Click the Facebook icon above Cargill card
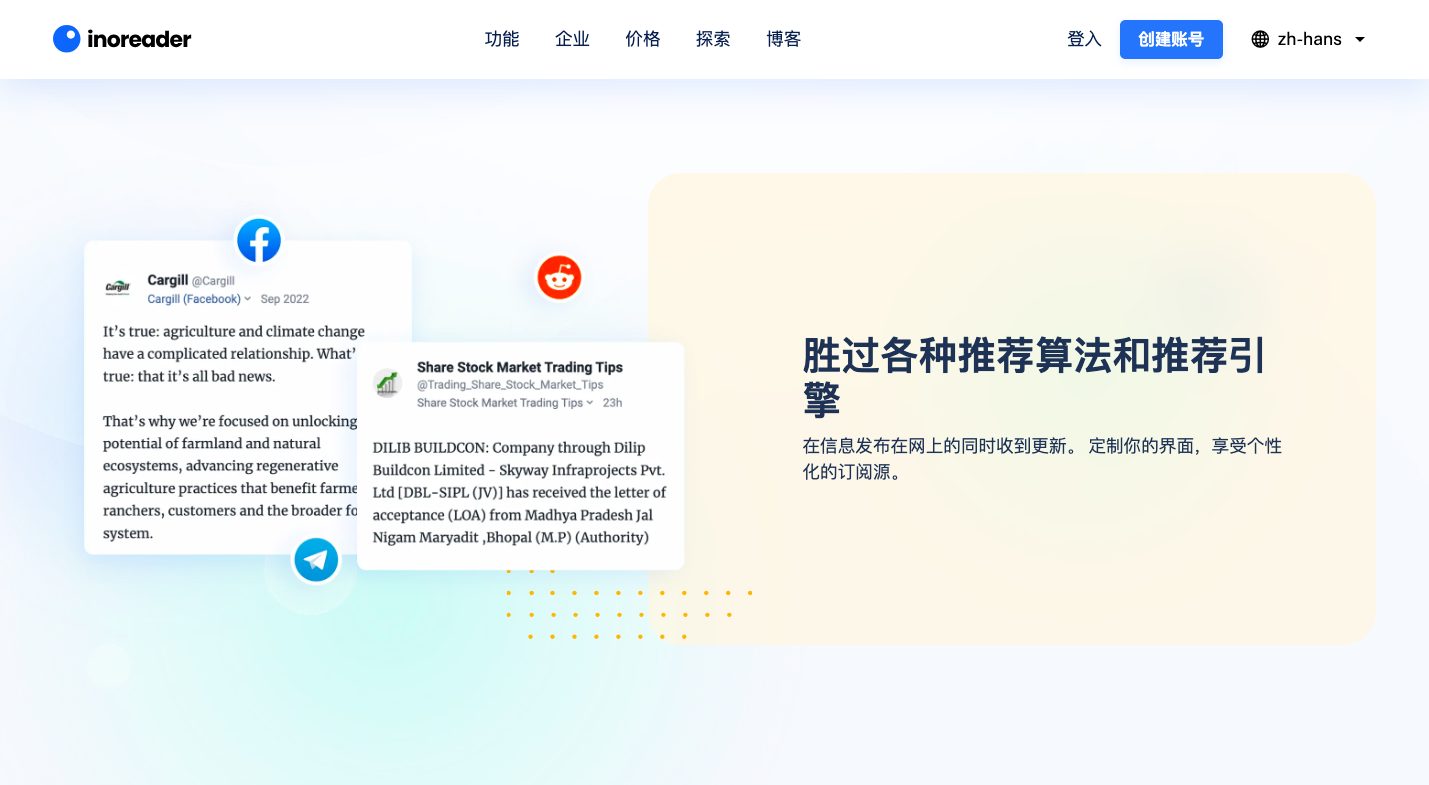Screen dimensions: 1429x785 259,241
